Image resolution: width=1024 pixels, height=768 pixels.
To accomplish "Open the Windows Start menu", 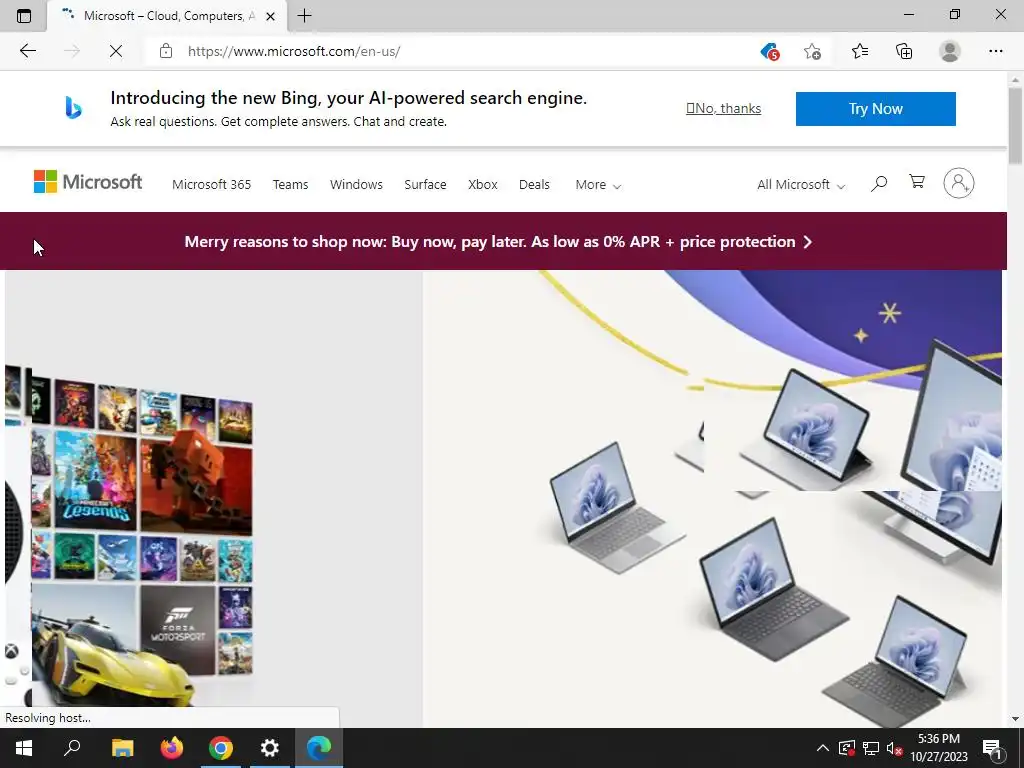I will tap(24, 748).
